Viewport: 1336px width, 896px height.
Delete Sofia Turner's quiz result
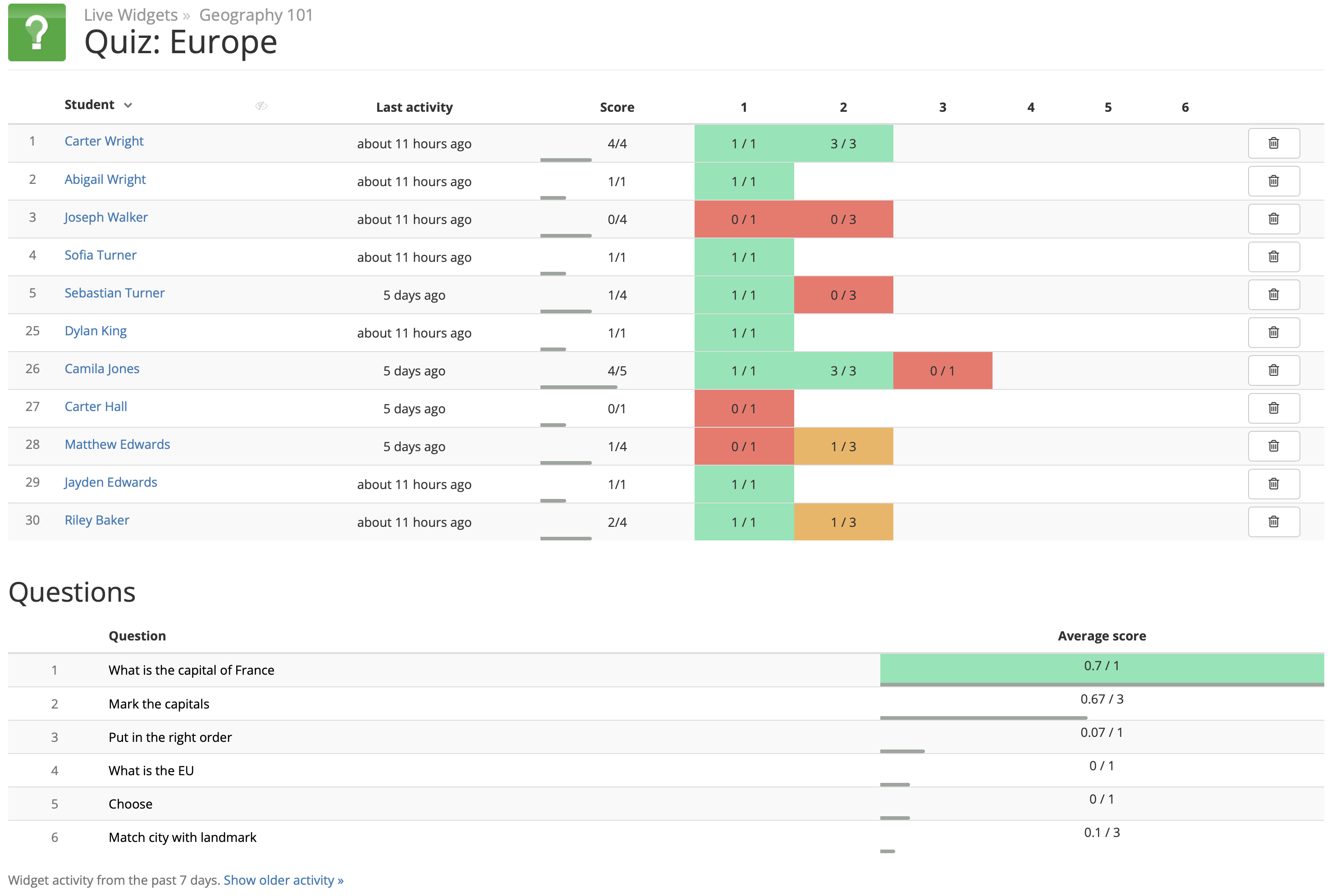(x=1273, y=256)
